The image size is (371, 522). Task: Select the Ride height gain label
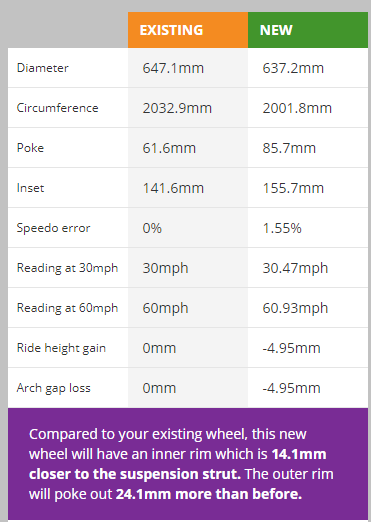click(x=61, y=348)
